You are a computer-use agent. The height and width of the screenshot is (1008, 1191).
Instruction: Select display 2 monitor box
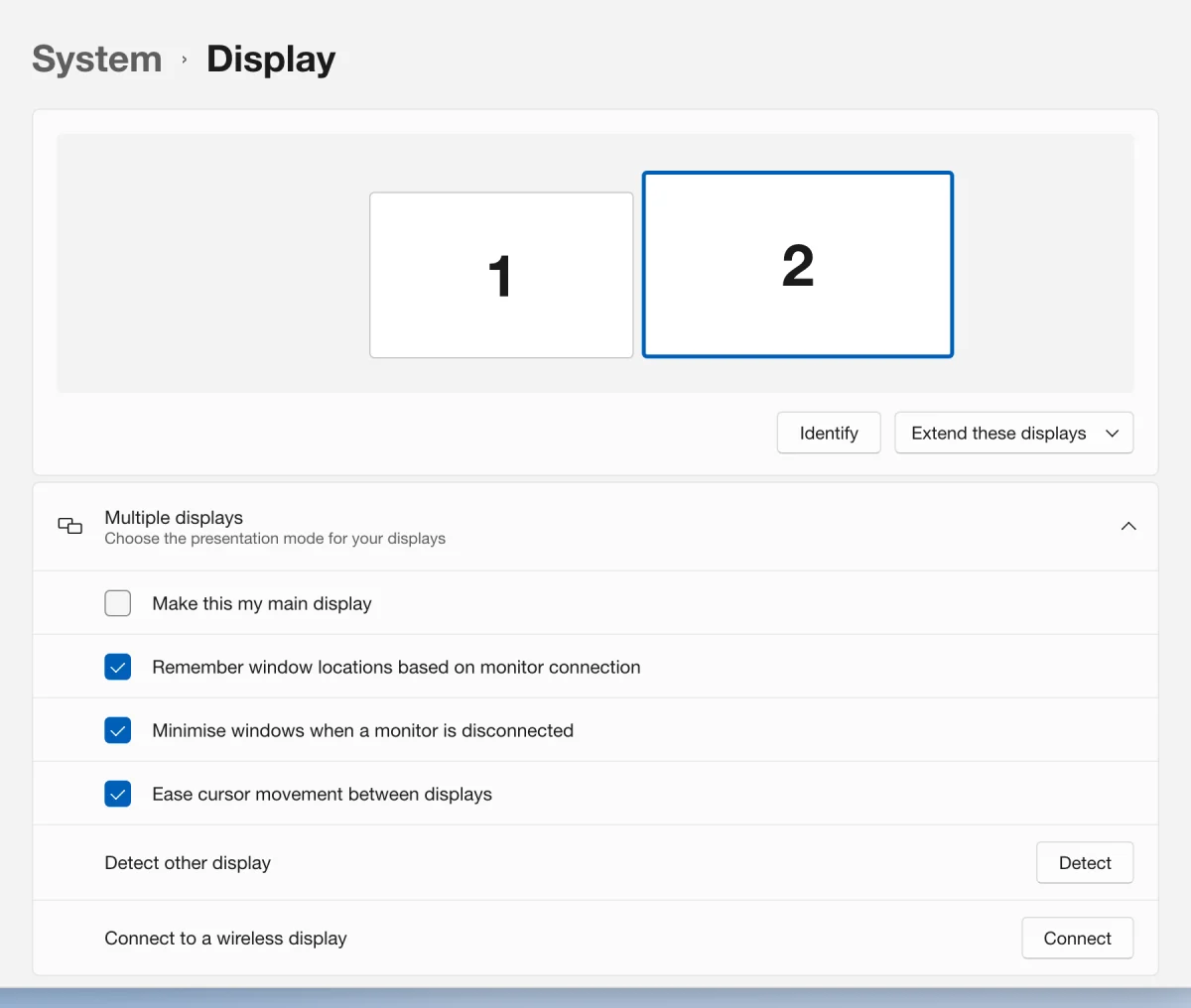[x=798, y=265]
